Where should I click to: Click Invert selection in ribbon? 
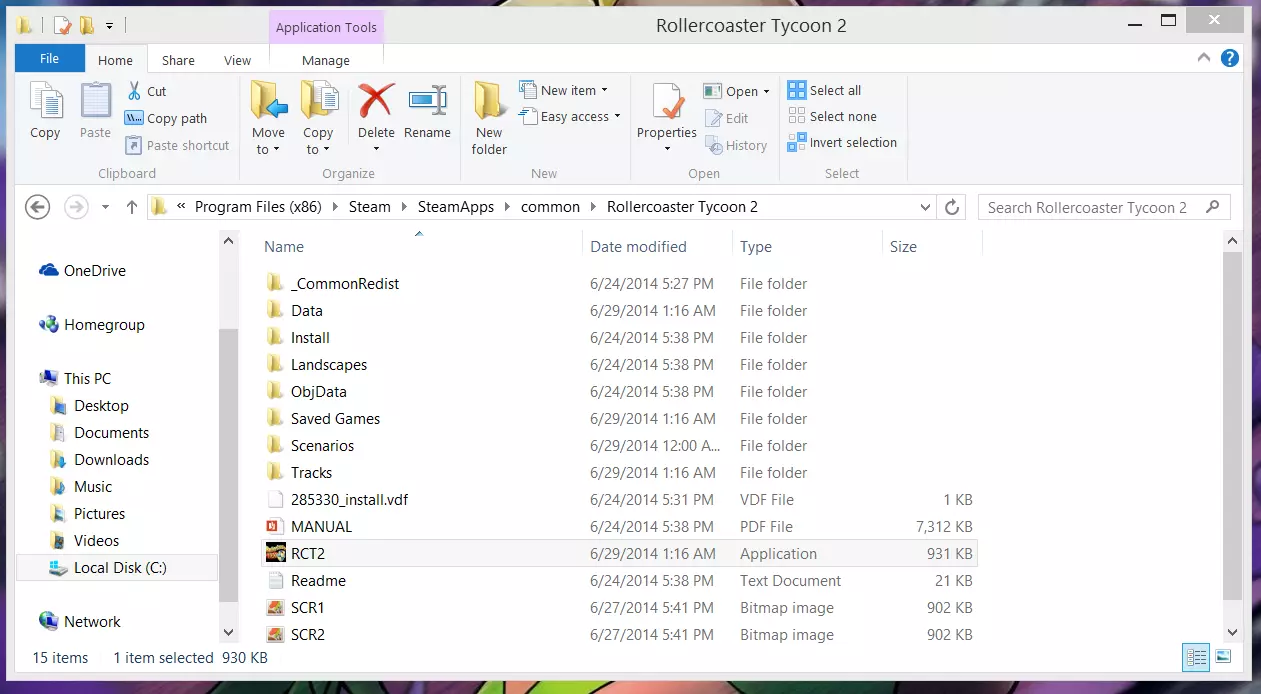[842, 143]
